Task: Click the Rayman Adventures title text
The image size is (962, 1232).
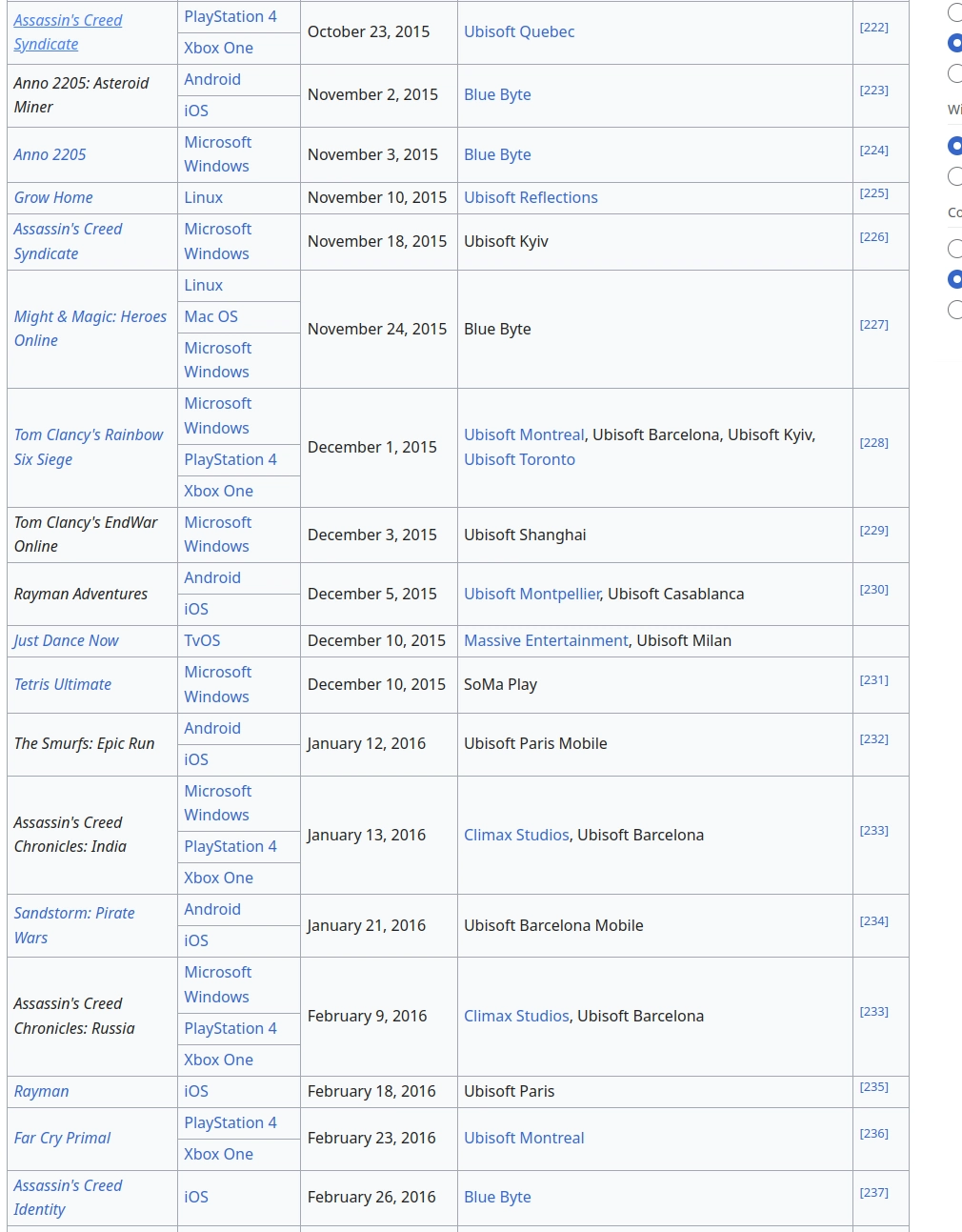Action: tap(81, 594)
